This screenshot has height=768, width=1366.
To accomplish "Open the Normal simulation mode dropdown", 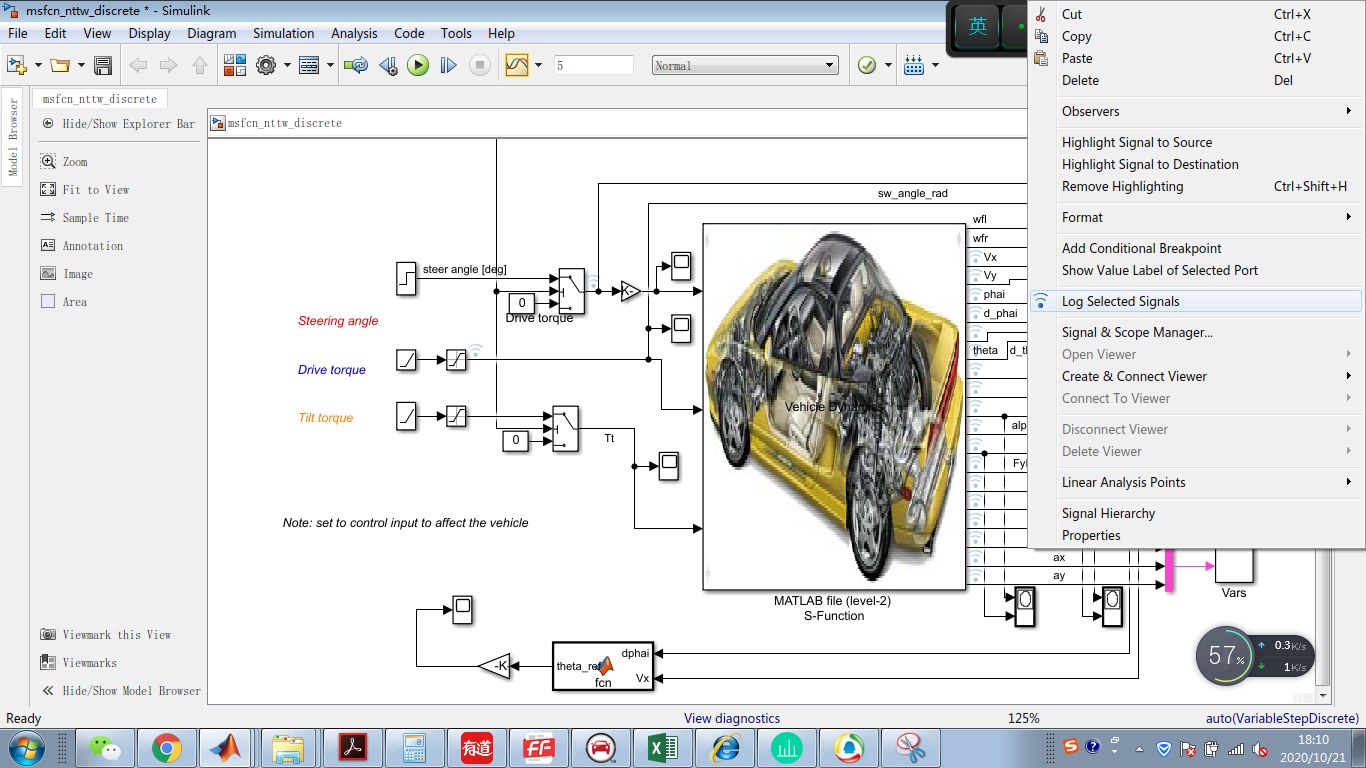I will click(x=745, y=66).
